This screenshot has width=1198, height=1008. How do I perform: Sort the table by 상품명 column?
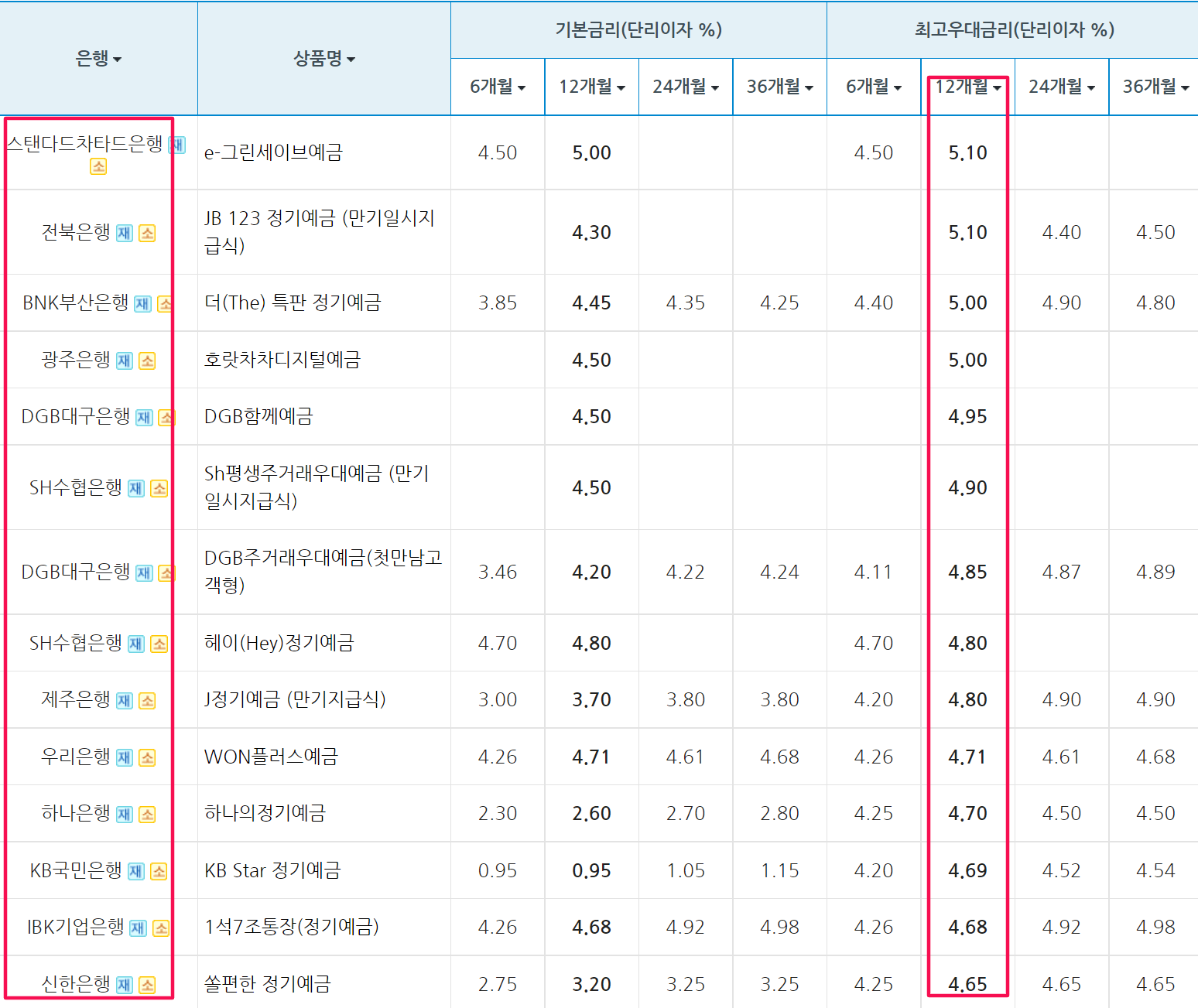point(324,59)
